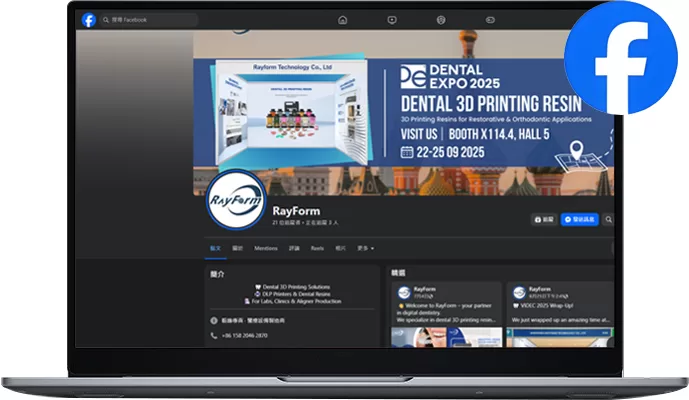Click the gray Follow button

[x=544, y=219]
